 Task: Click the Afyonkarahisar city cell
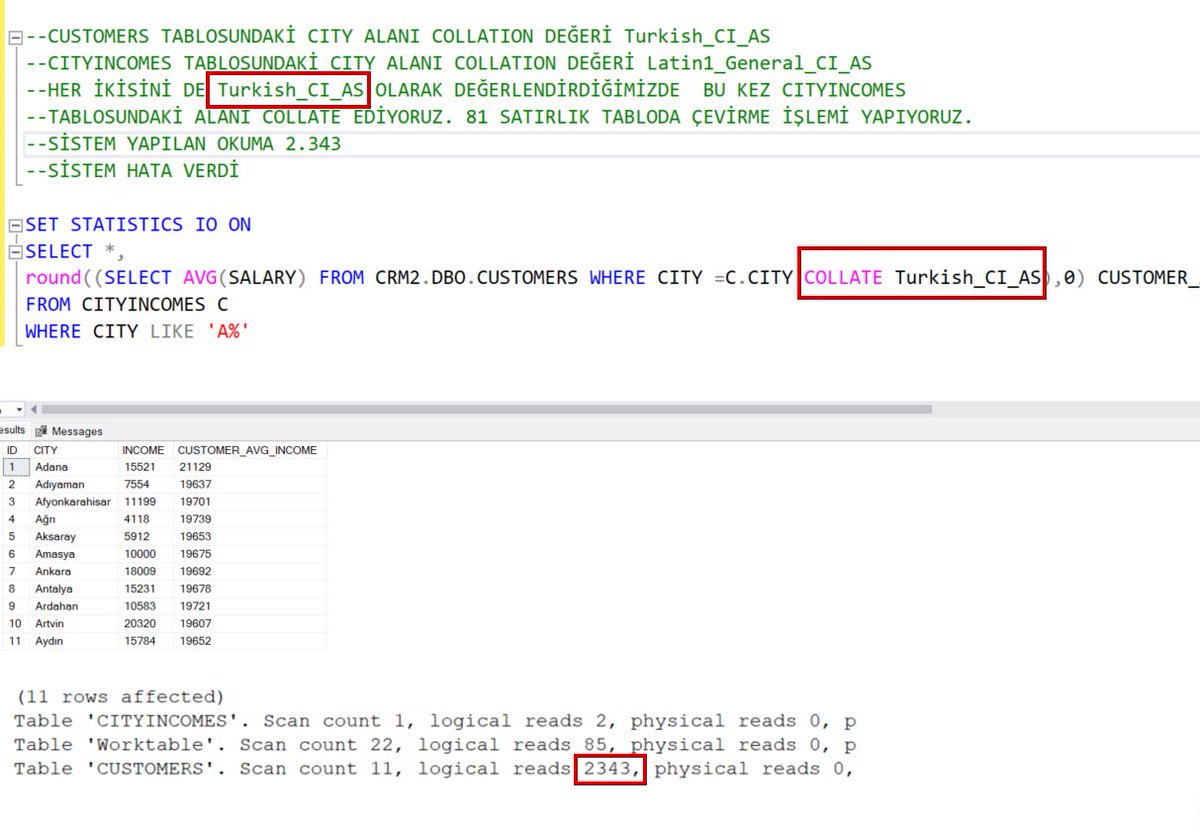pyautogui.click(x=73, y=501)
